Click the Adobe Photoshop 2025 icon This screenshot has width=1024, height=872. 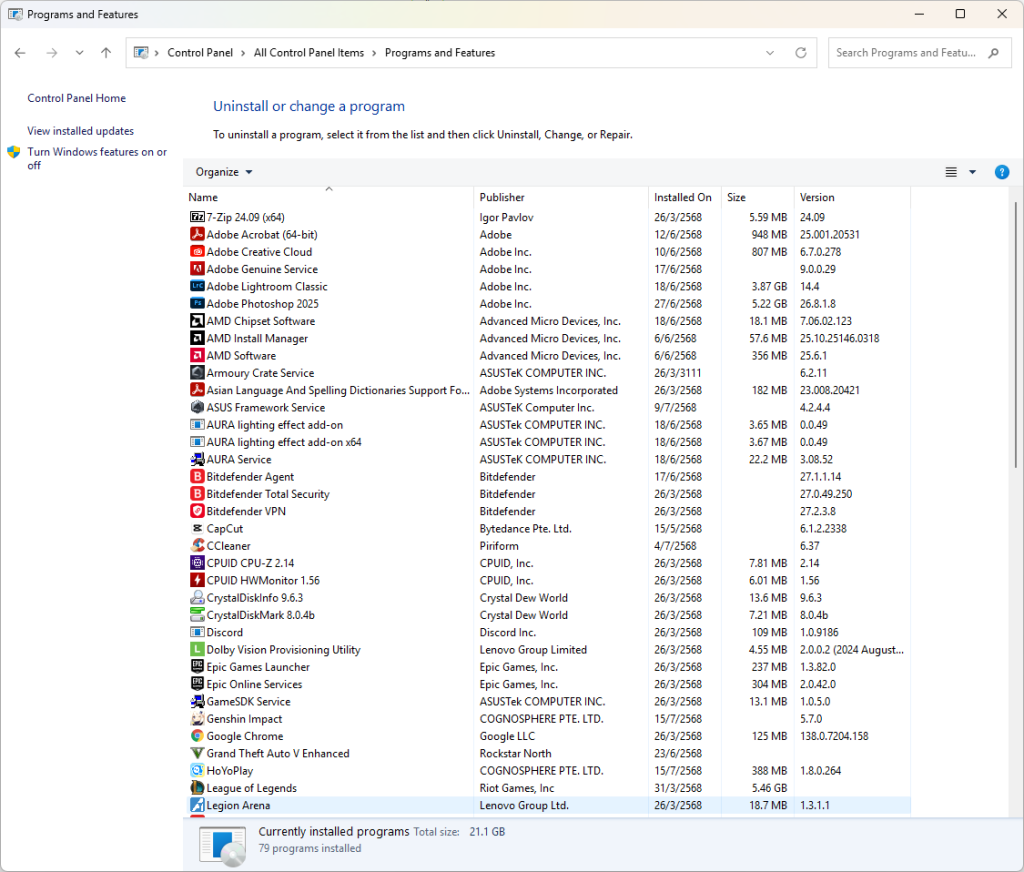click(x=197, y=304)
